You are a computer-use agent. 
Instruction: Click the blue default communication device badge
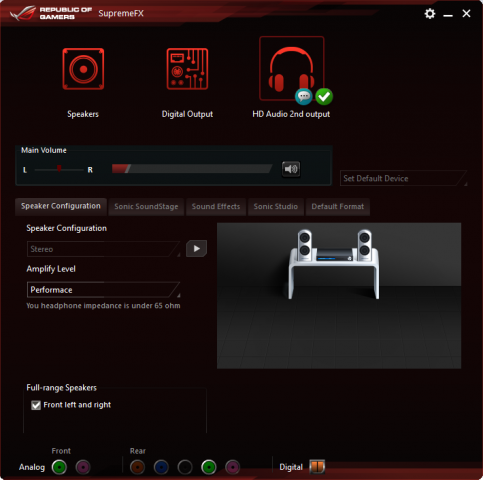[304, 97]
